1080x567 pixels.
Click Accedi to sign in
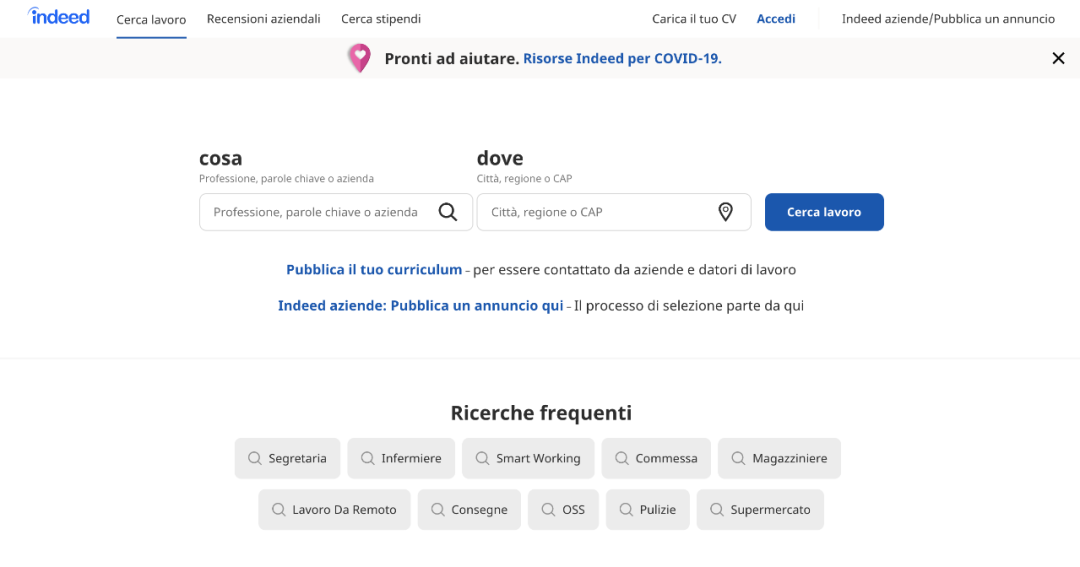tap(776, 19)
